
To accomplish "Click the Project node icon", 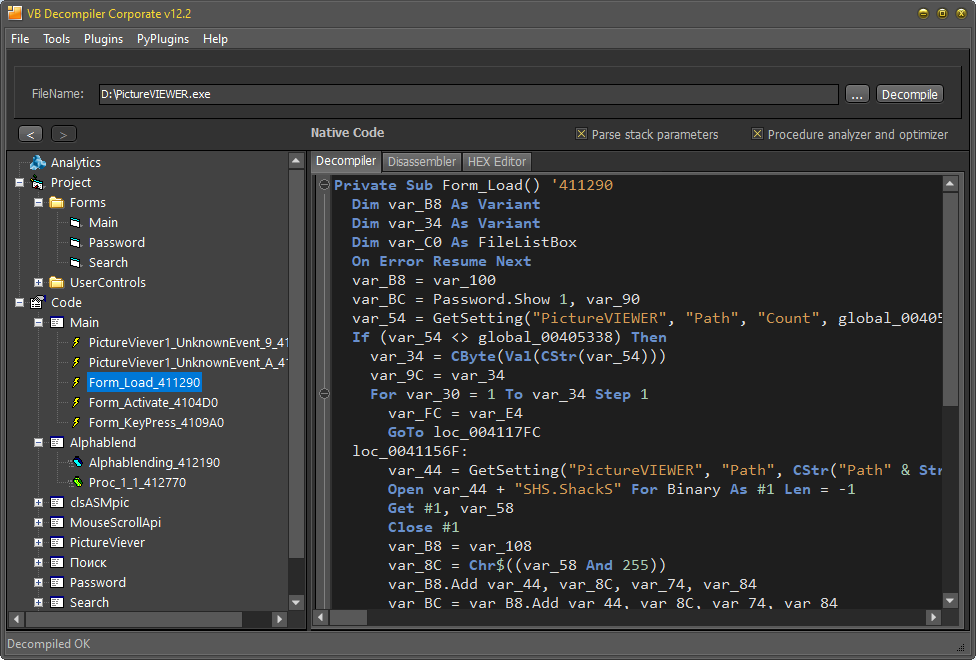I will tap(37, 182).
